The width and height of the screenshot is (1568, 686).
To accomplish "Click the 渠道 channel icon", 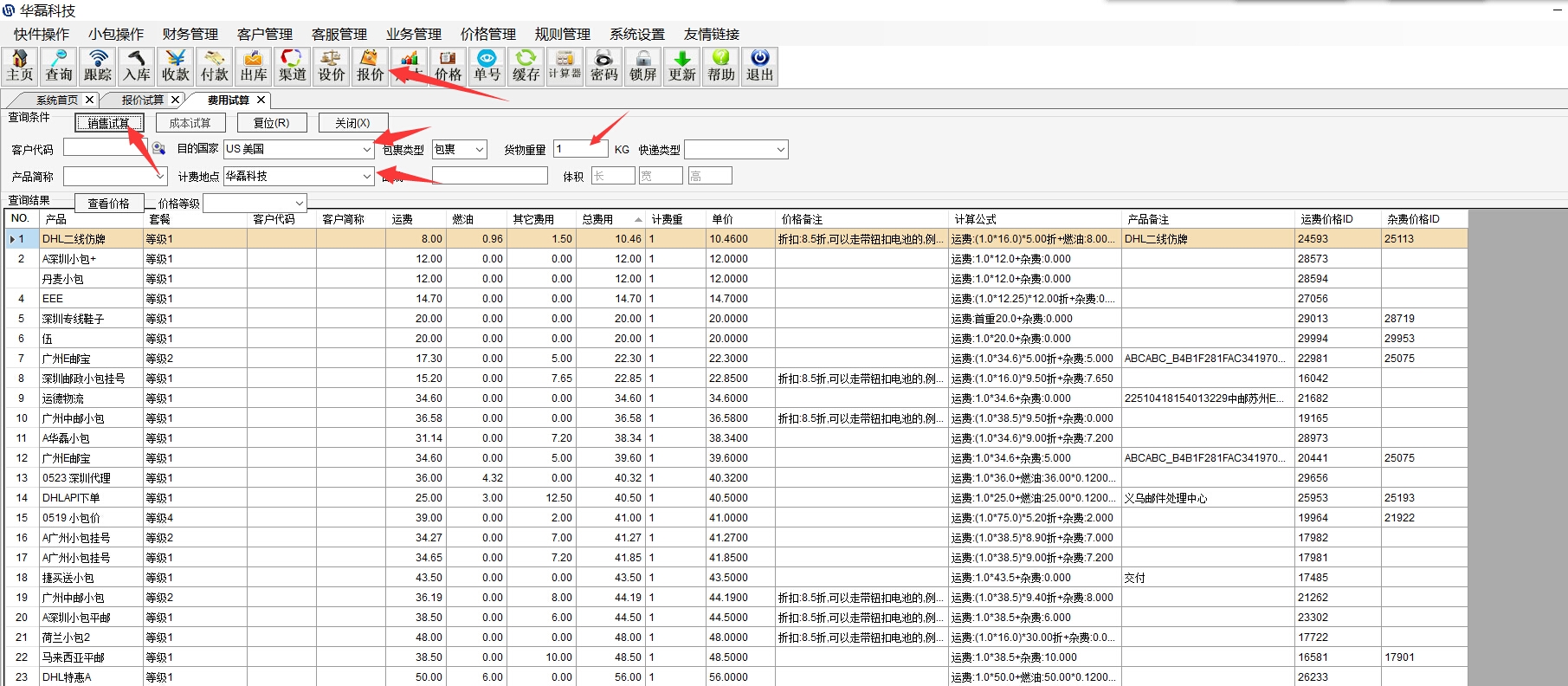I will 293,66.
